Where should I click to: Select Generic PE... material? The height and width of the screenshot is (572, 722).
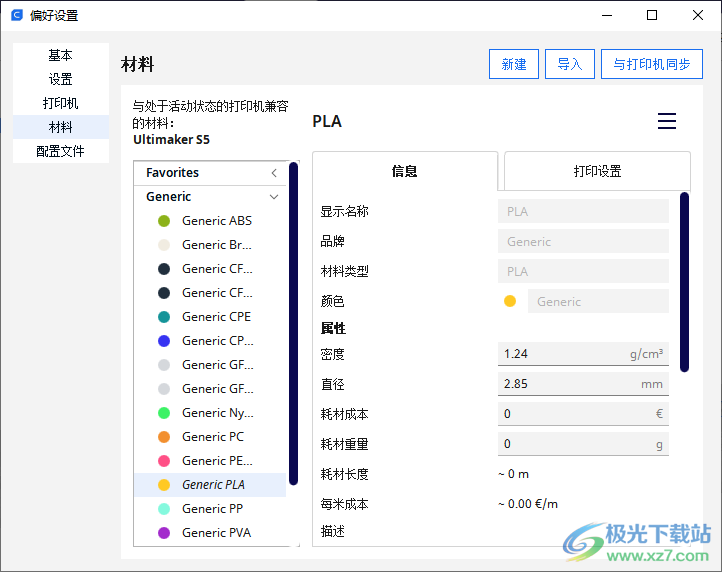(210, 461)
